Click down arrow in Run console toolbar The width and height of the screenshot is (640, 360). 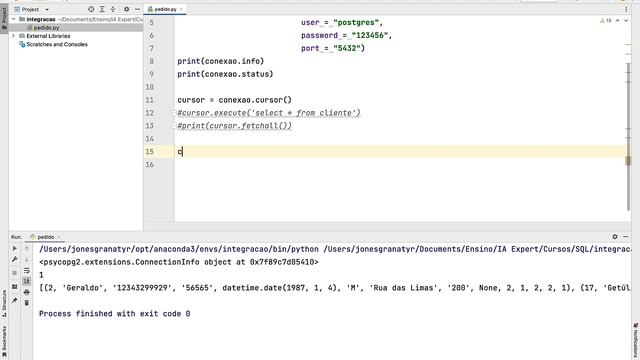27,260
